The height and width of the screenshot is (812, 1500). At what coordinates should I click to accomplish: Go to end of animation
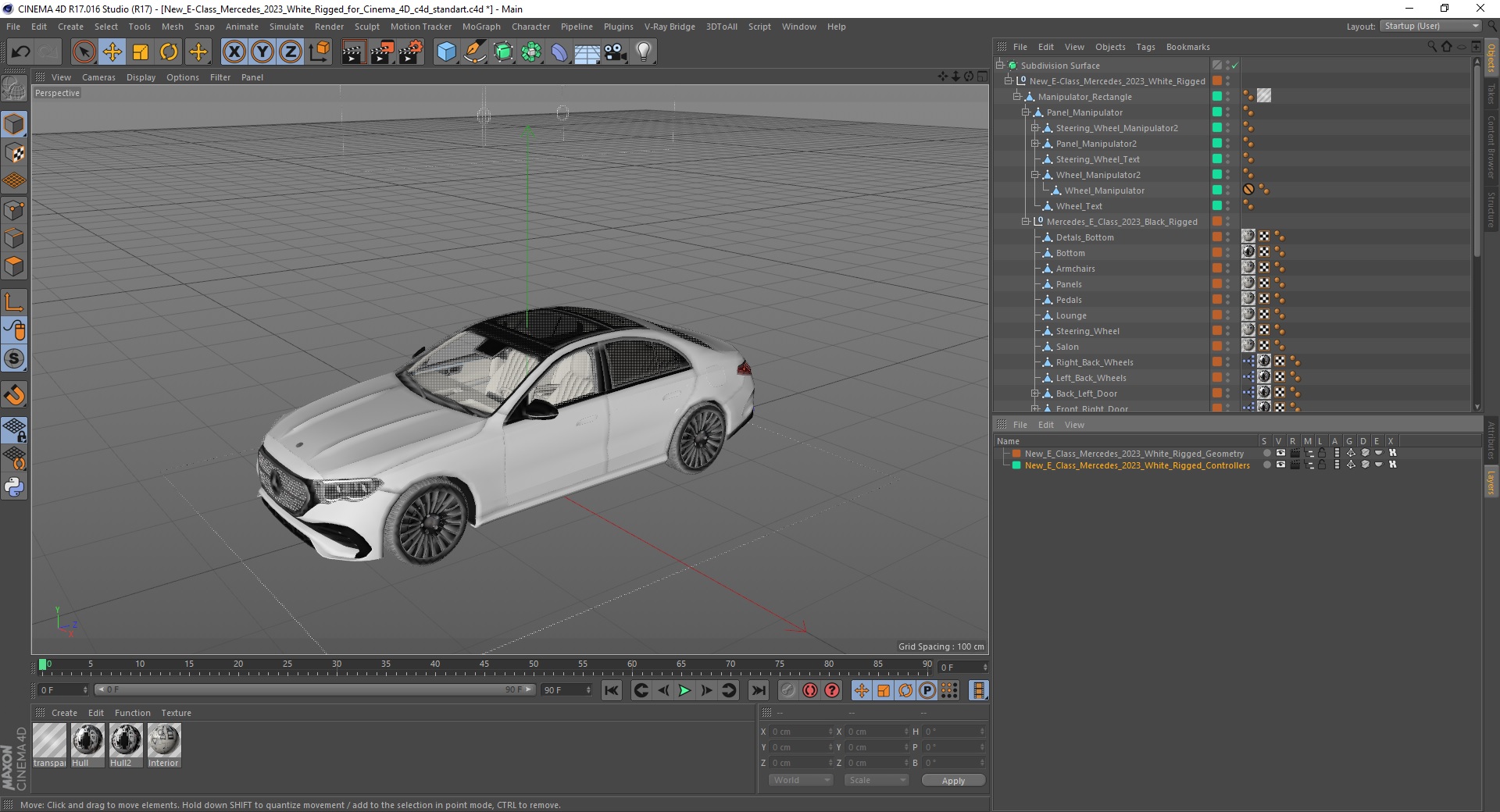(x=758, y=690)
